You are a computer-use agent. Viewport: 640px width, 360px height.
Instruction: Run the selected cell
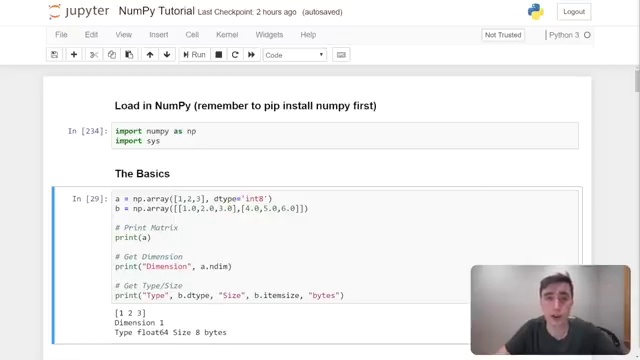click(194, 55)
